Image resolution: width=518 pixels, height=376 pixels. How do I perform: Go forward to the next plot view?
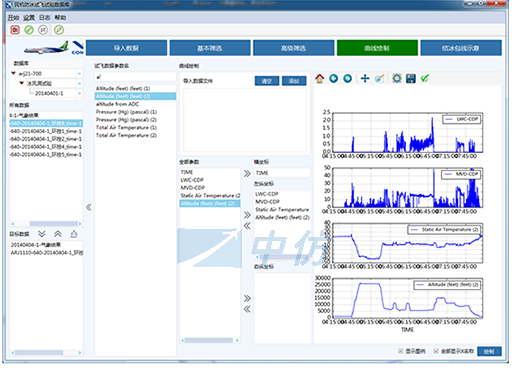(x=348, y=79)
